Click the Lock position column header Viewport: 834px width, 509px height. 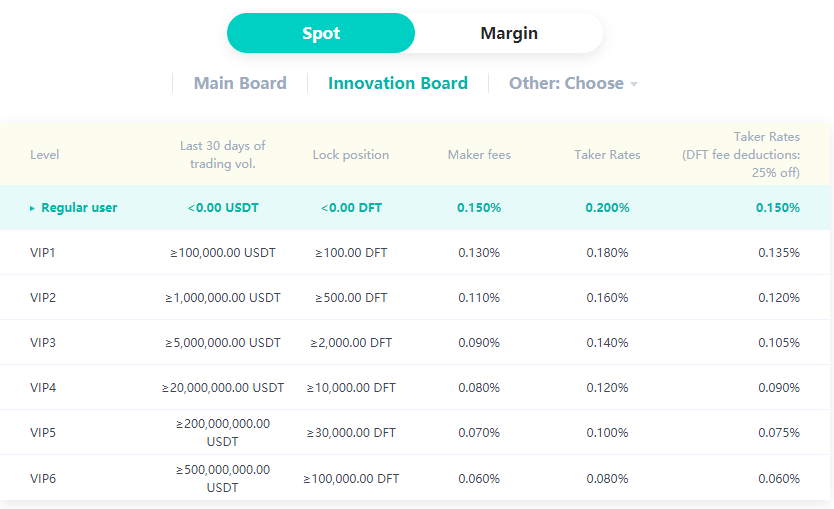pyautogui.click(x=350, y=155)
